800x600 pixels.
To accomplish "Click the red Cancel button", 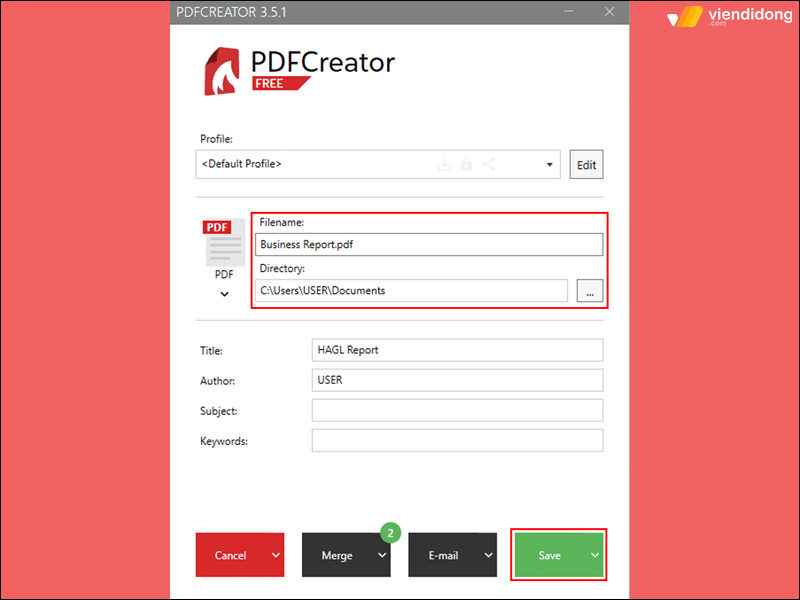I will (231, 555).
